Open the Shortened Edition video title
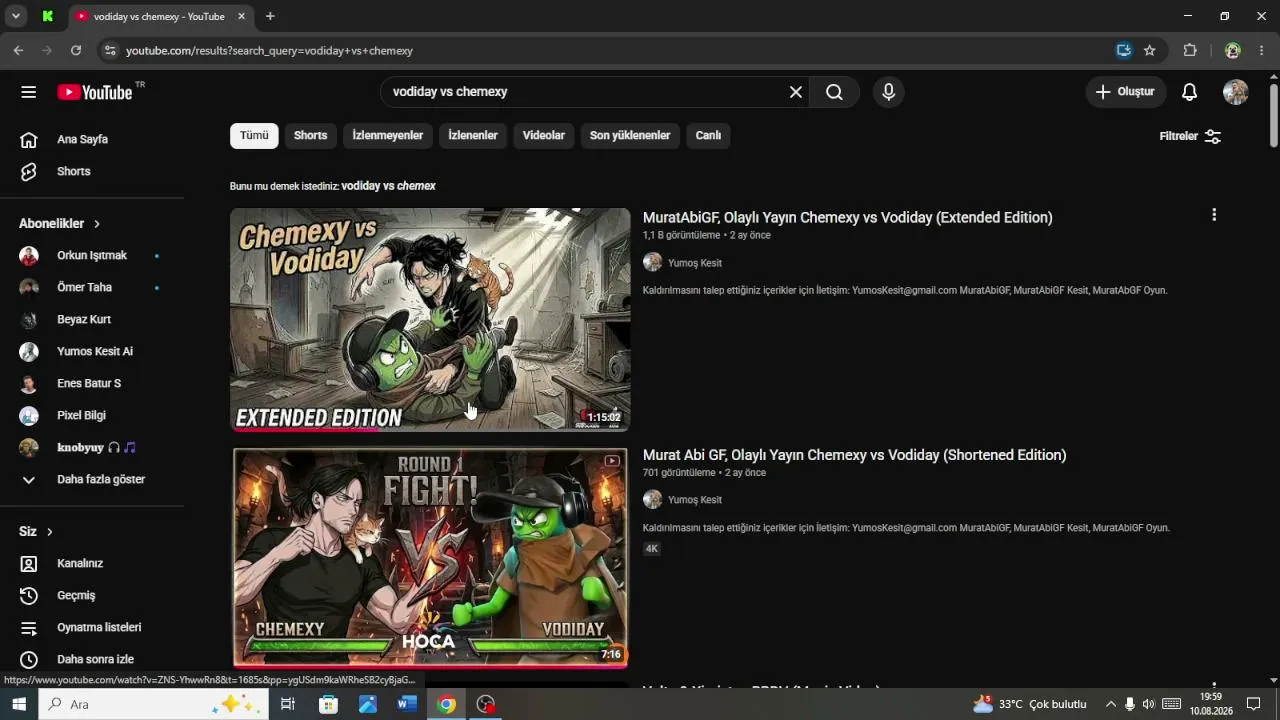 point(854,455)
